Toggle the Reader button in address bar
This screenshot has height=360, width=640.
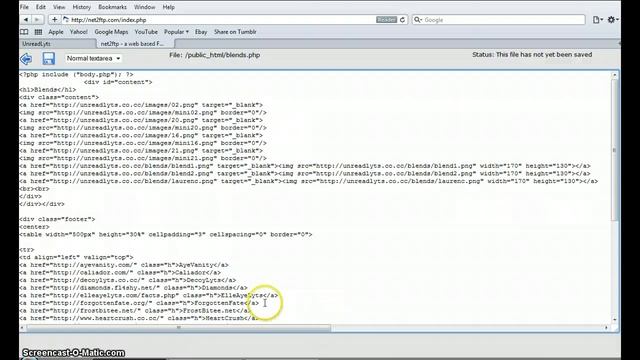(386, 20)
